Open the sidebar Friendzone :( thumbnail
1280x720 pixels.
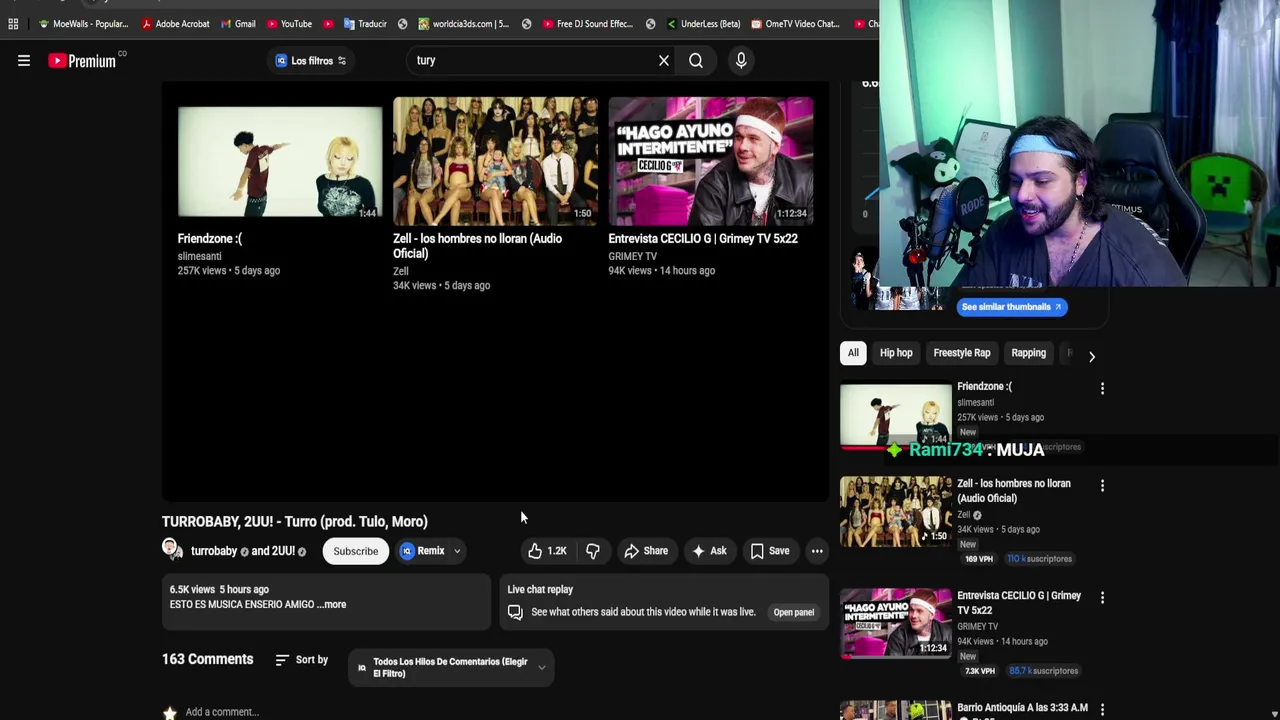click(x=896, y=416)
